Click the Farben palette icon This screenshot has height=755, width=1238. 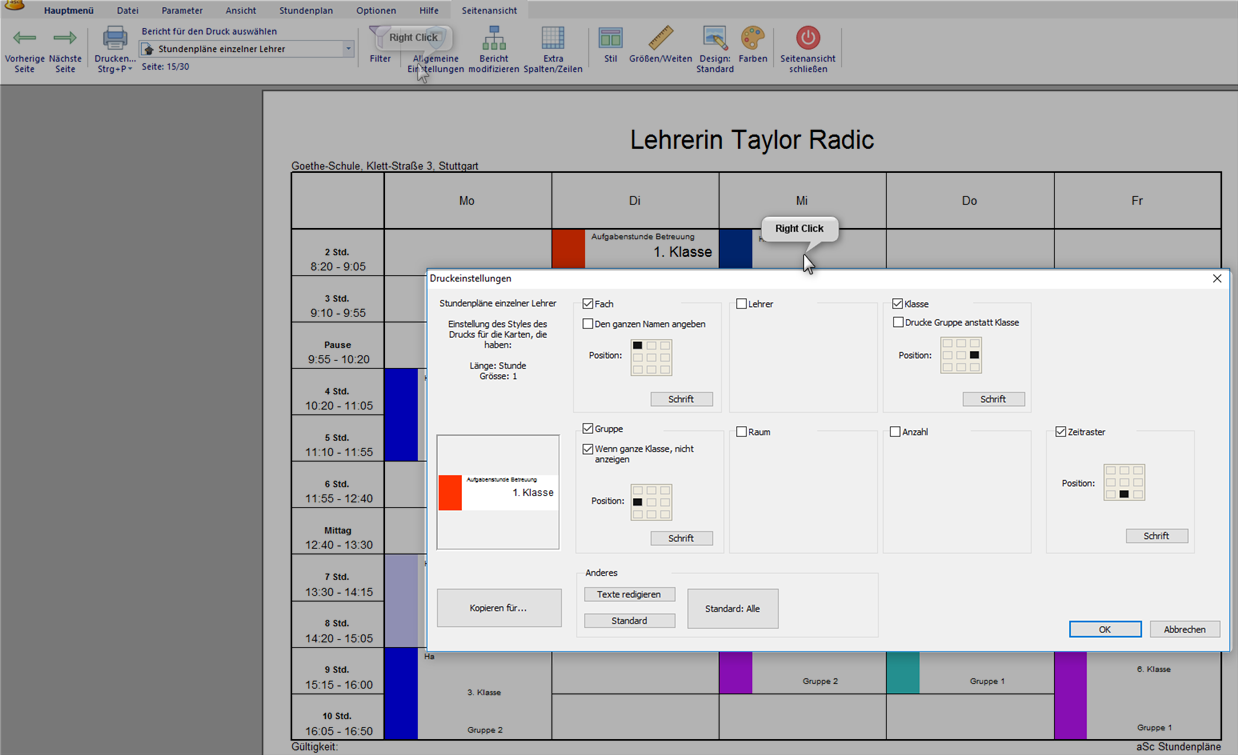coord(752,39)
